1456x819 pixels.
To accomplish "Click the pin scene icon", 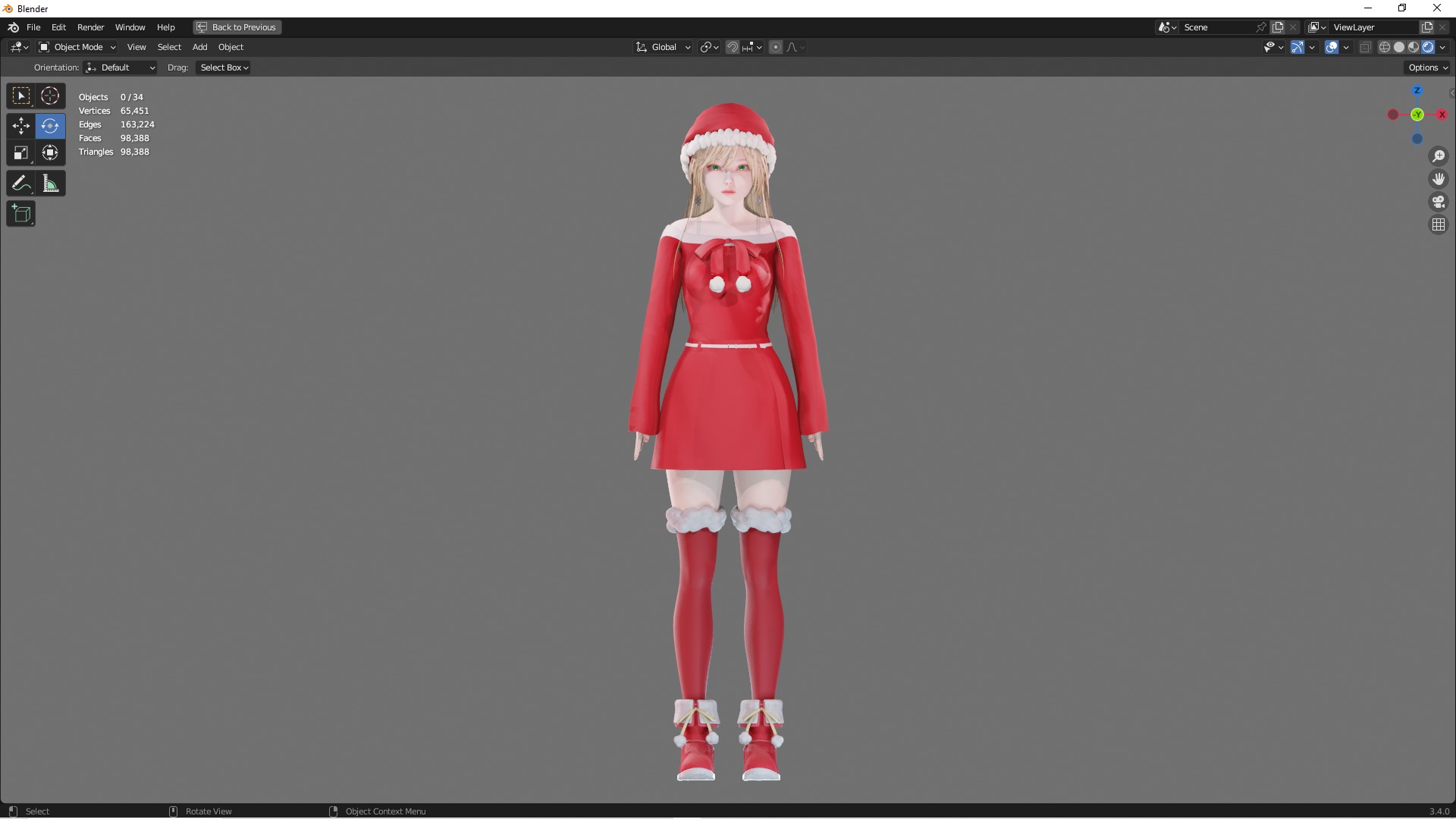I will [x=1261, y=27].
